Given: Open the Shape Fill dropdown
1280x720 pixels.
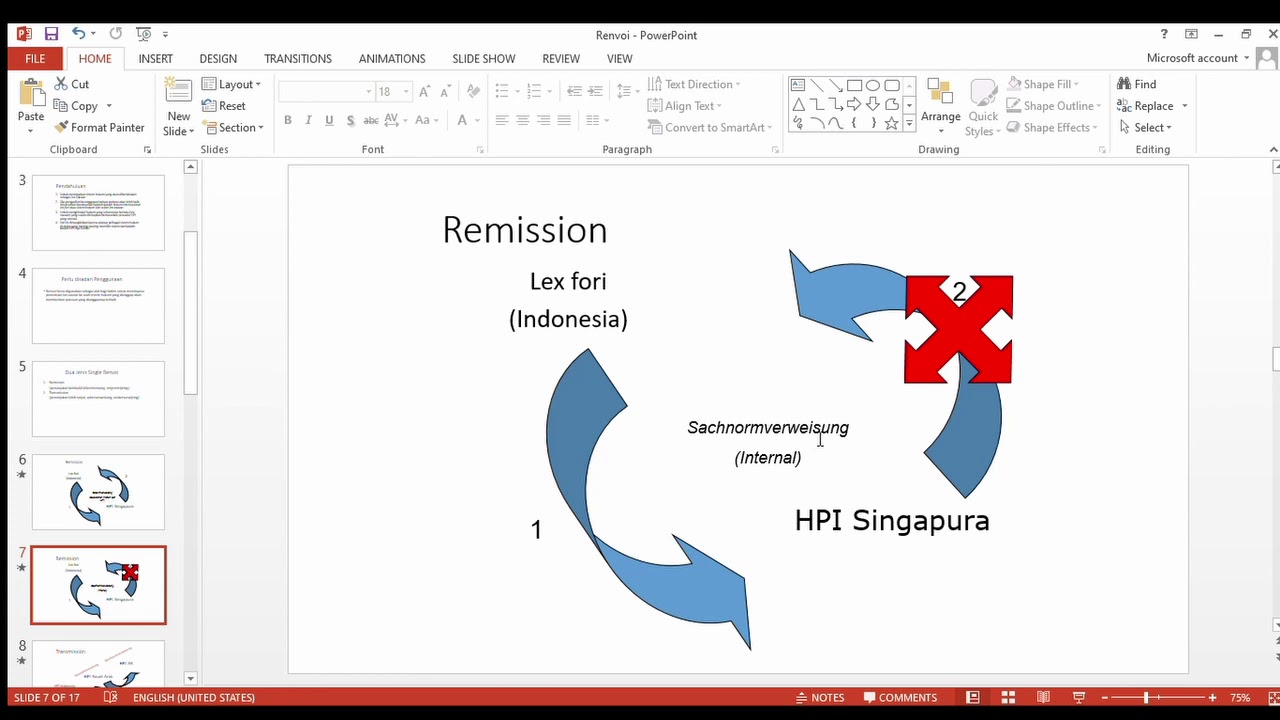Looking at the screenshot, I should [x=1042, y=84].
